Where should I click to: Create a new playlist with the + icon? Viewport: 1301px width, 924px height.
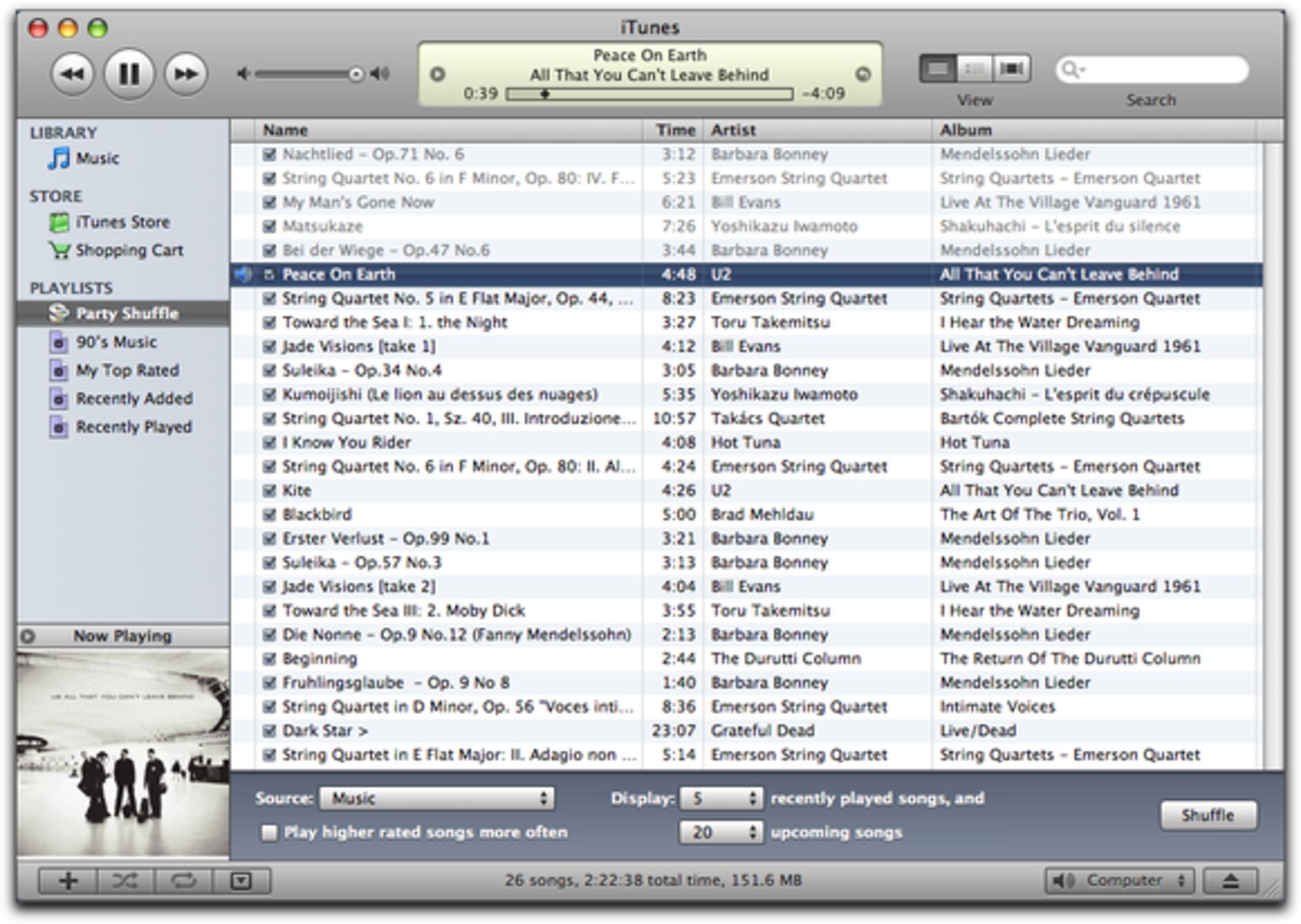(x=68, y=881)
